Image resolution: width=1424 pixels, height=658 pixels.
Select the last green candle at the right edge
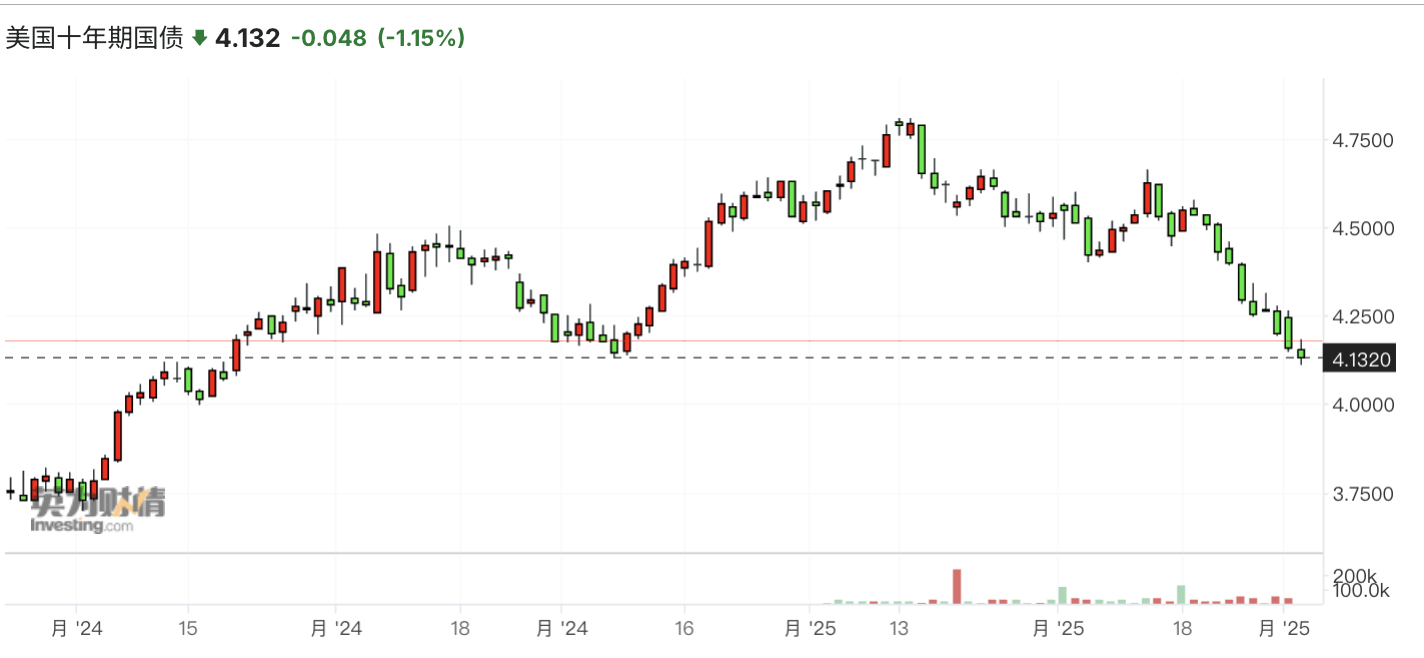[x=1301, y=353]
